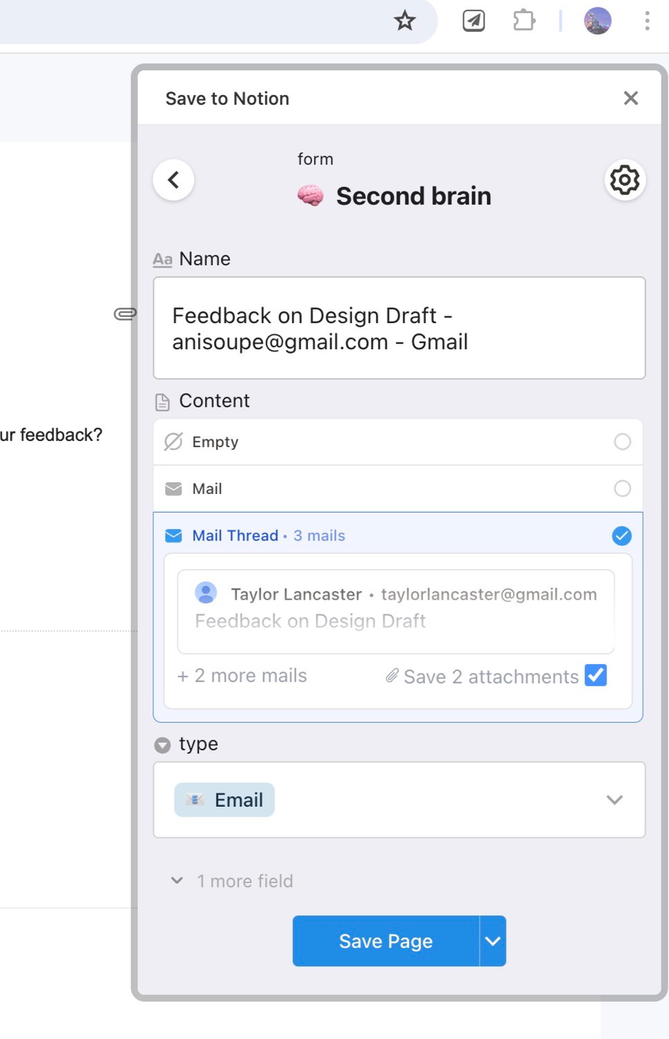This screenshot has height=1039, width=669.
Task: Click the paperclip icon before Save 2 attachments
Action: [x=391, y=676]
